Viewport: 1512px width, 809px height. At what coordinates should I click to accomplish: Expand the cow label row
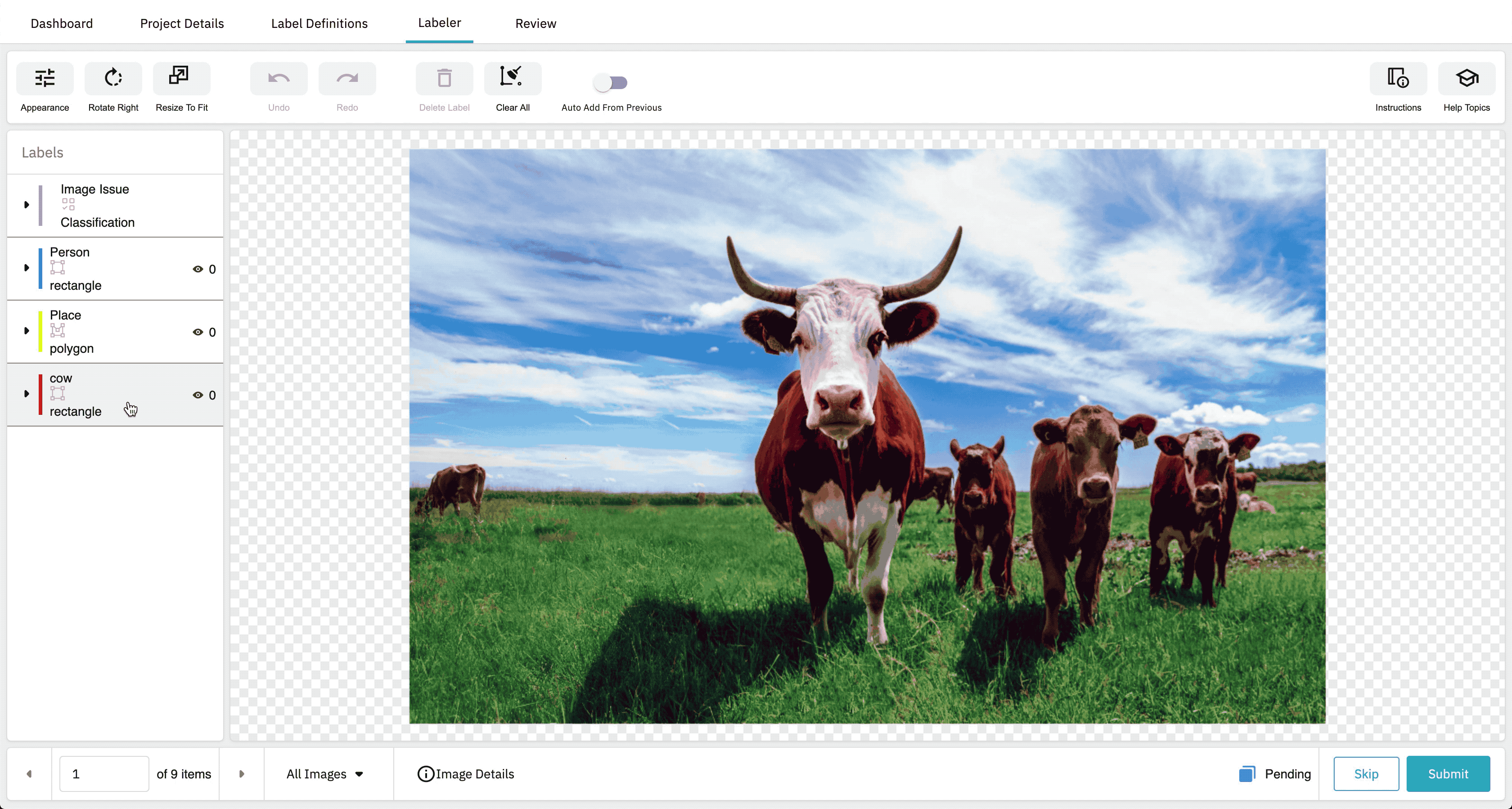coord(27,393)
